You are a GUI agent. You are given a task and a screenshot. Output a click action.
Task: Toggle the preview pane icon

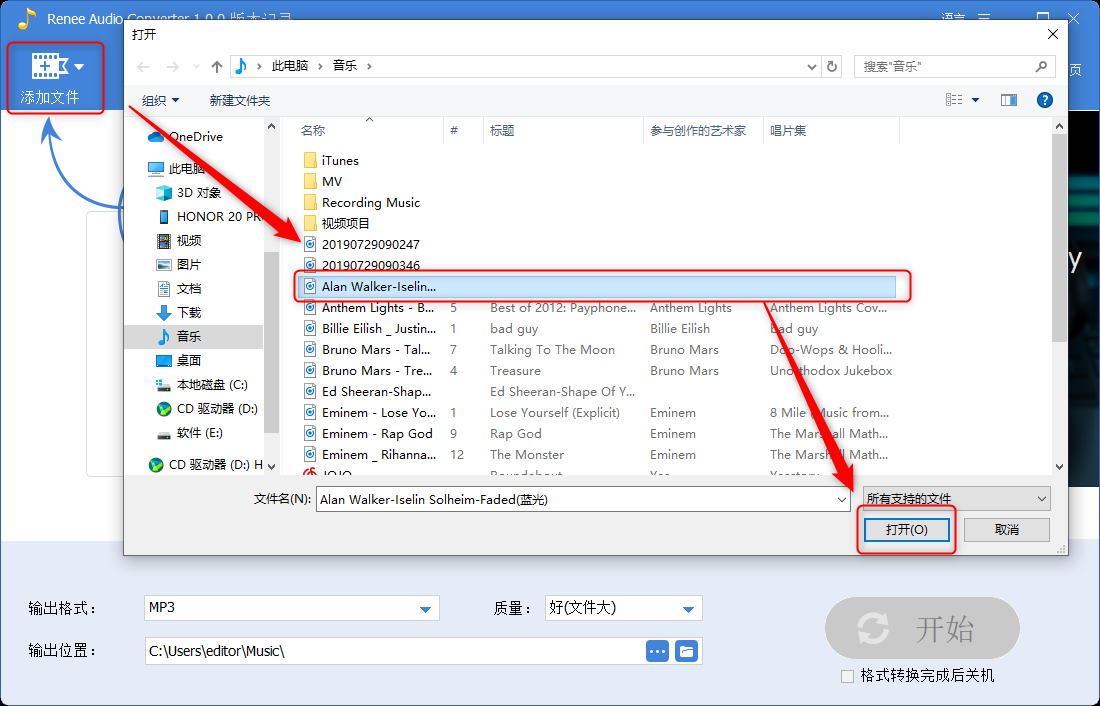point(1009,100)
